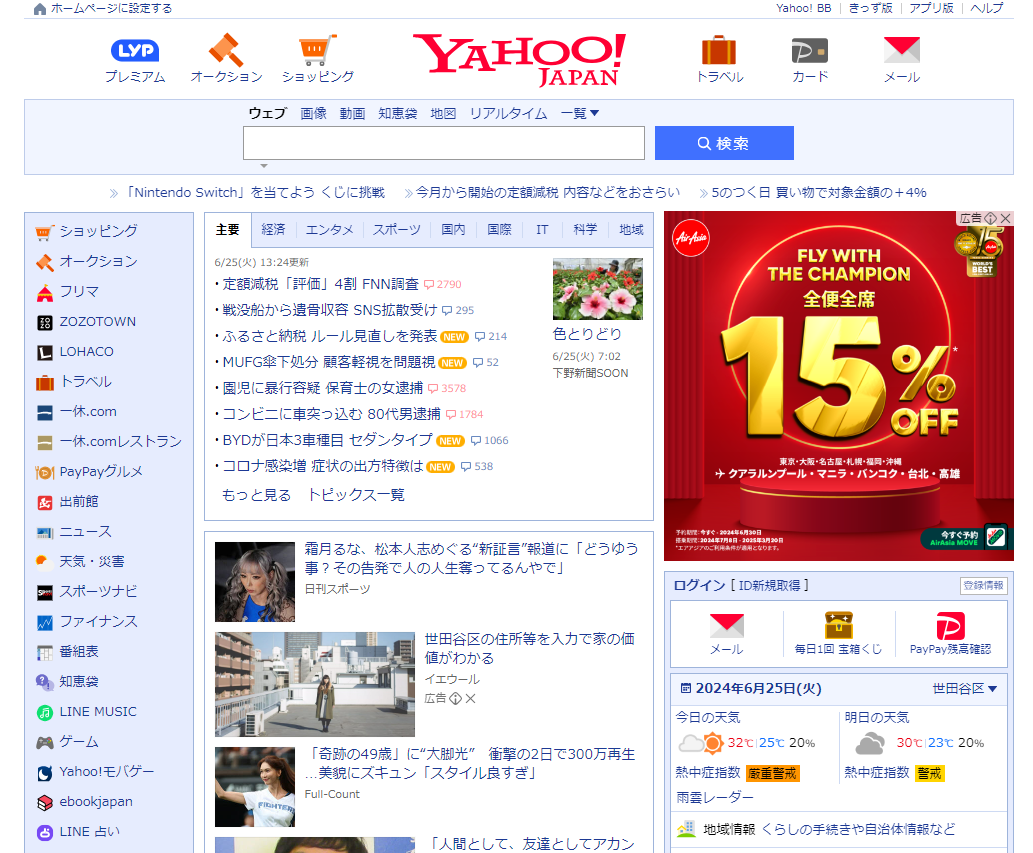Viewport: 1033px width, 853px height.
Task: Open ゲーム in the sidebar
Action: click(78, 742)
